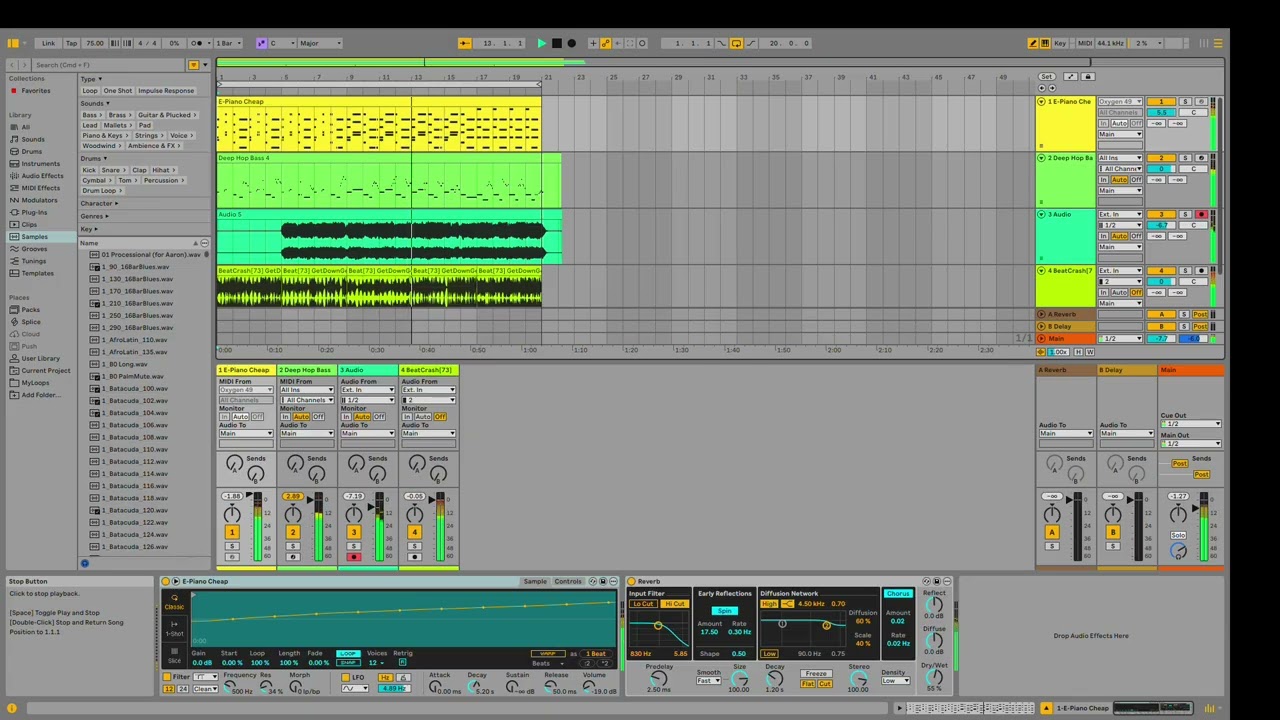Enable the LFO toggle in the sampler

(x=345, y=677)
